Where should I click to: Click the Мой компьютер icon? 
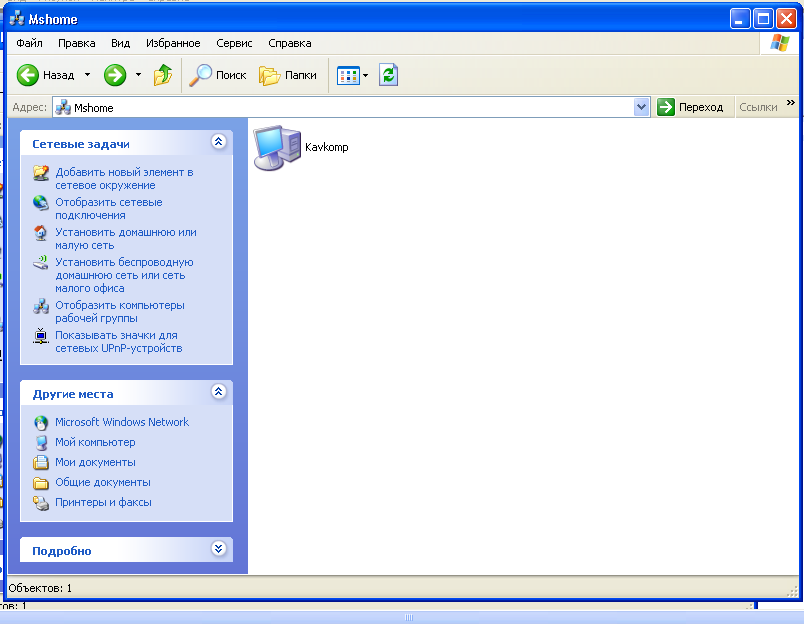pyautogui.click(x=41, y=442)
